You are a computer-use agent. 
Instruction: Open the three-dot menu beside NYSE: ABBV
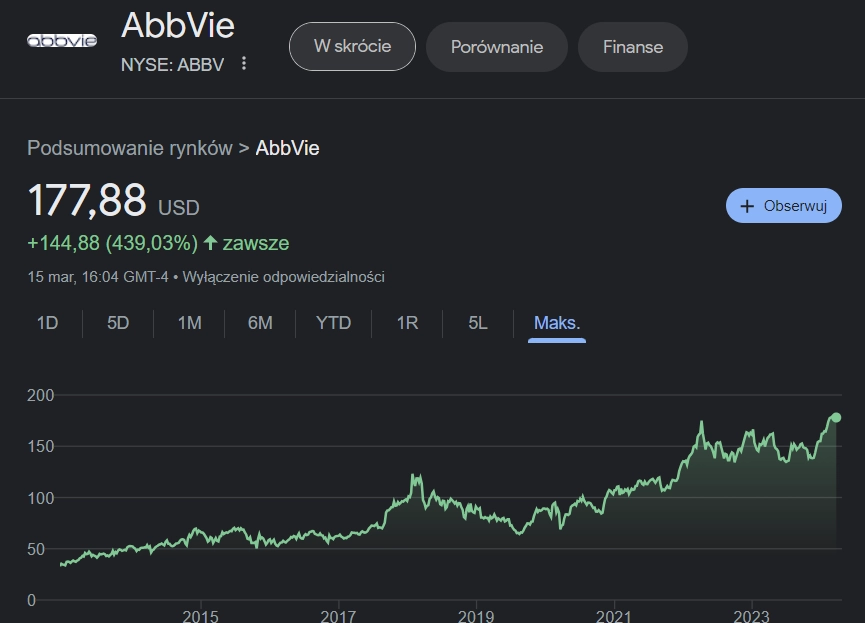[244, 63]
